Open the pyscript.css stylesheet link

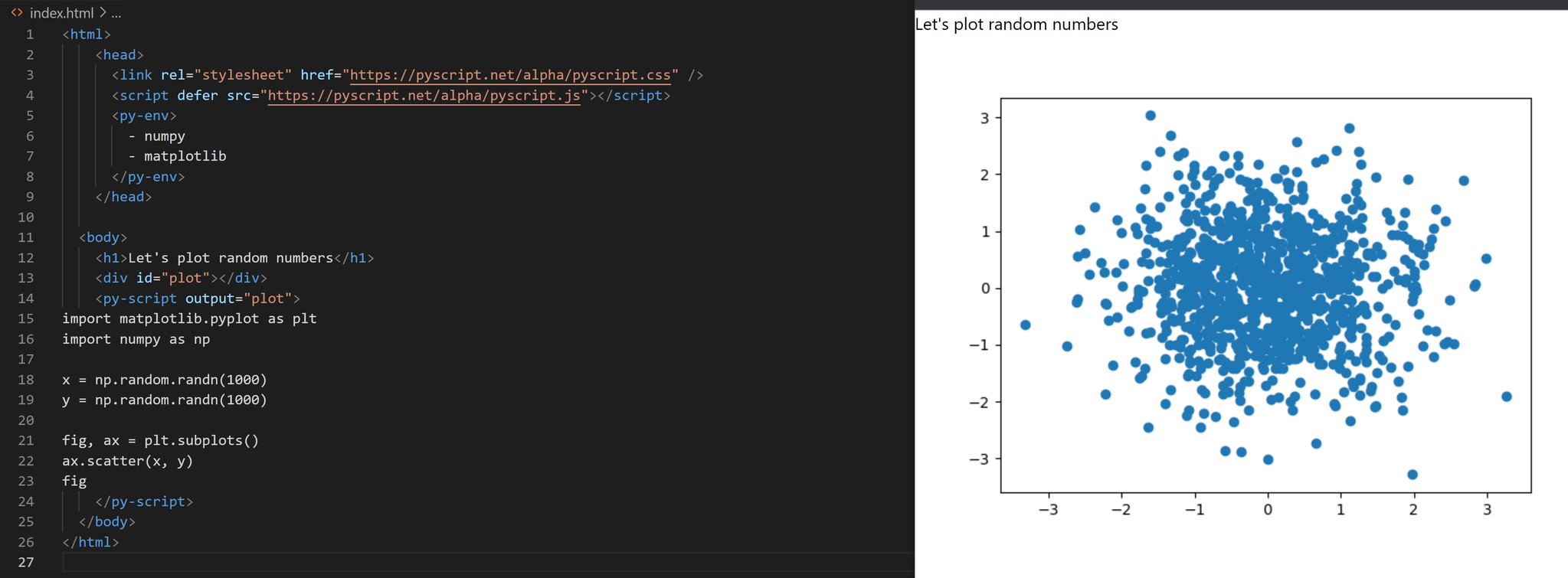[x=510, y=75]
